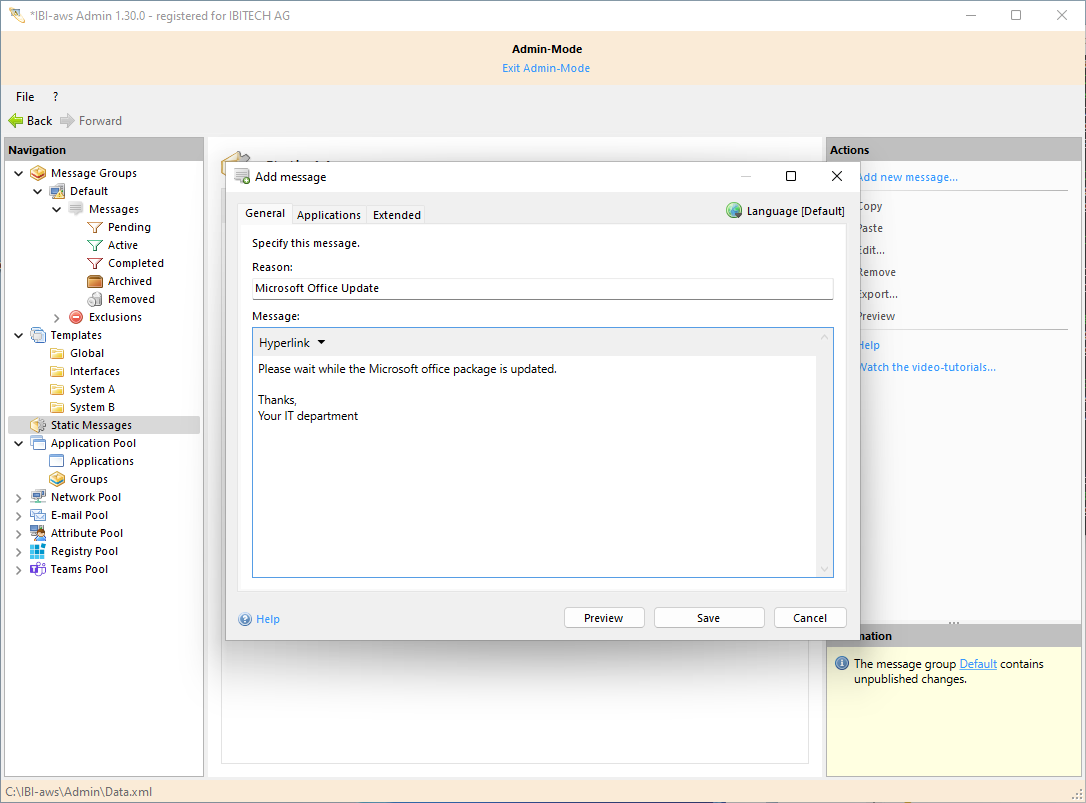Select Static Messages in navigation
This screenshot has height=803, width=1086.
(x=91, y=425)
